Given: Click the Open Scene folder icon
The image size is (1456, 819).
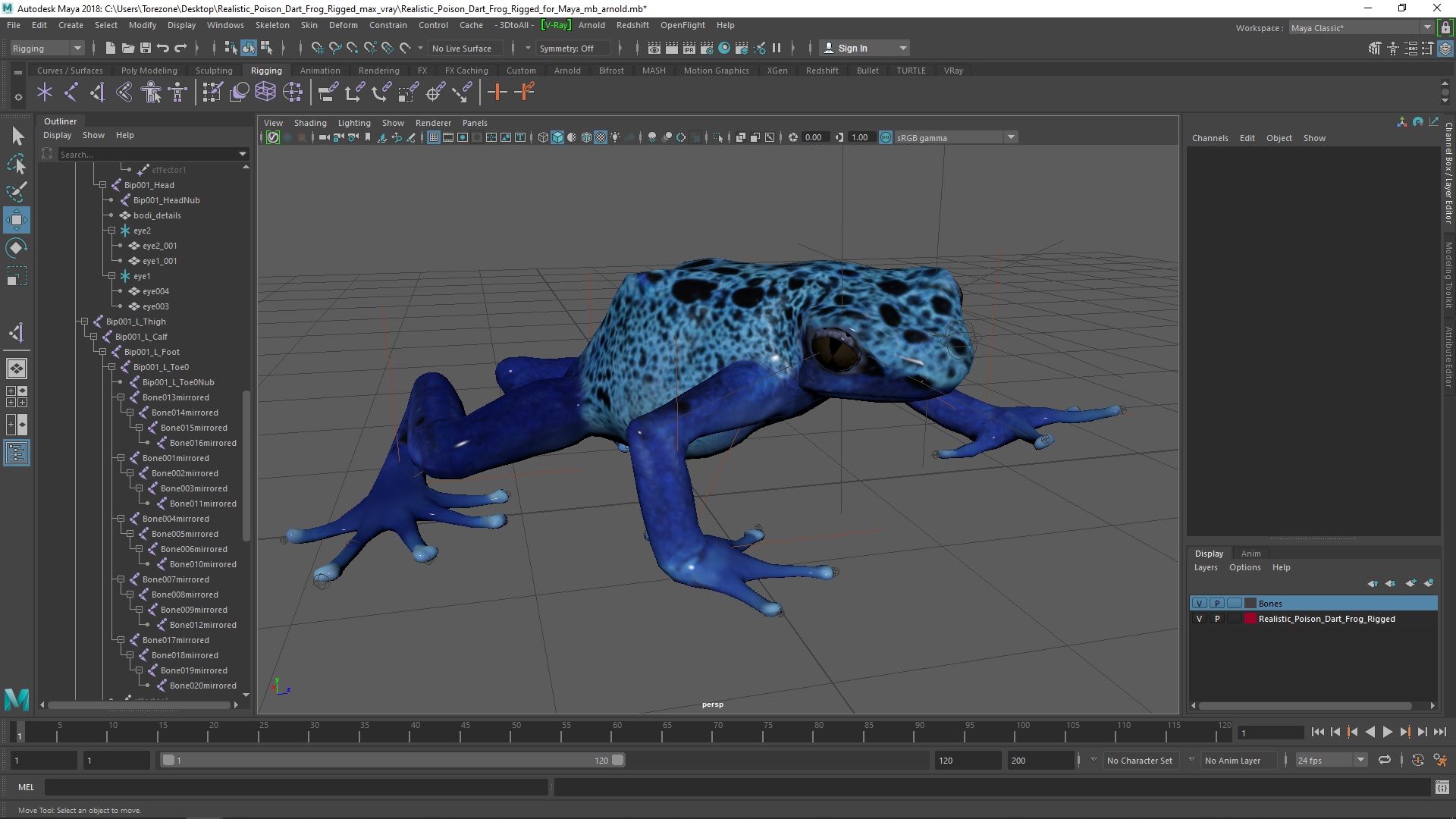Looking at the screenshot, I should [x=128, y=48].
